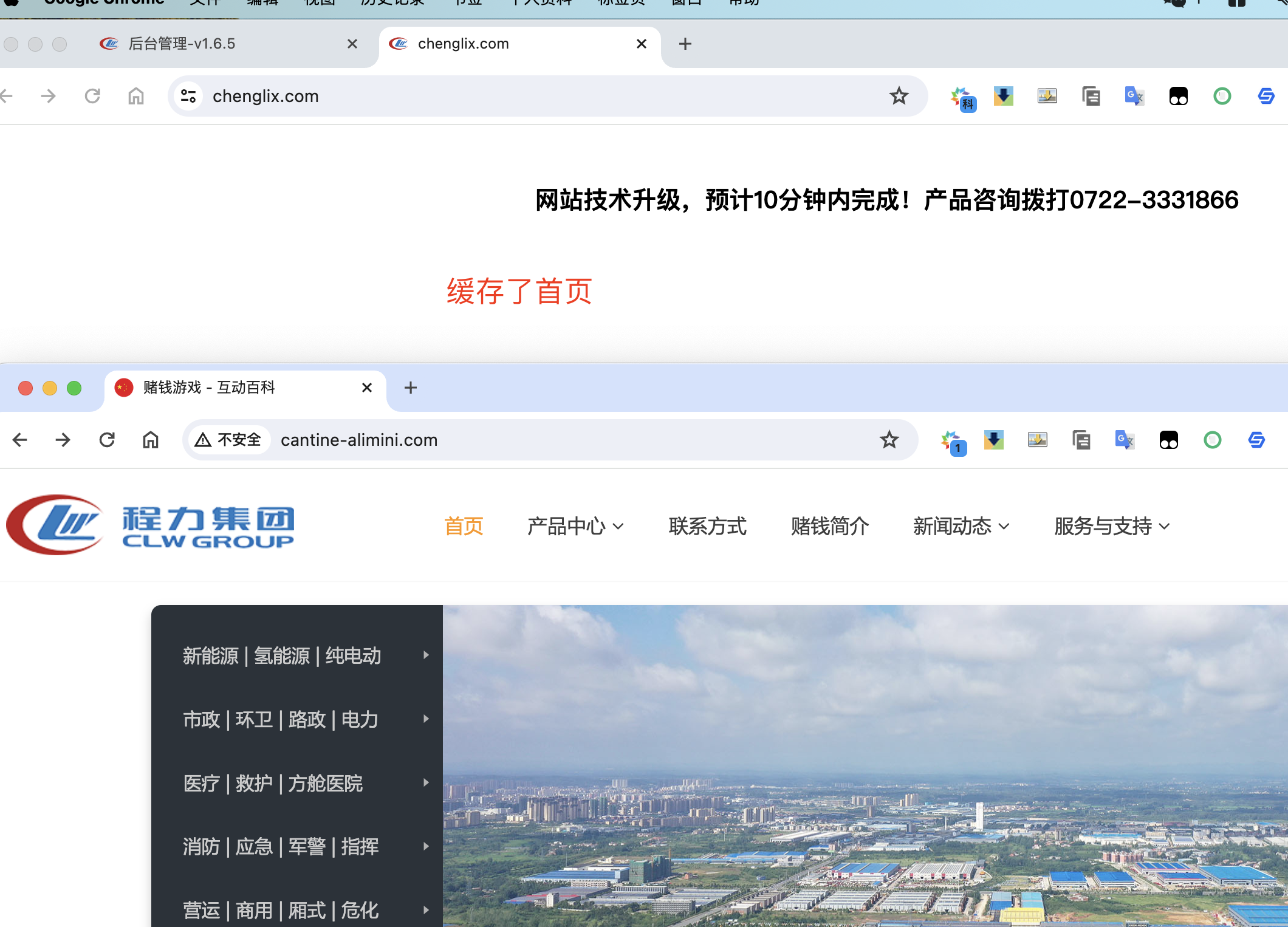Expand the 服务与支持 dropdown menu
Image resolution: width=1288 pixels, height=927 pixels.
tap(1111, 526)
